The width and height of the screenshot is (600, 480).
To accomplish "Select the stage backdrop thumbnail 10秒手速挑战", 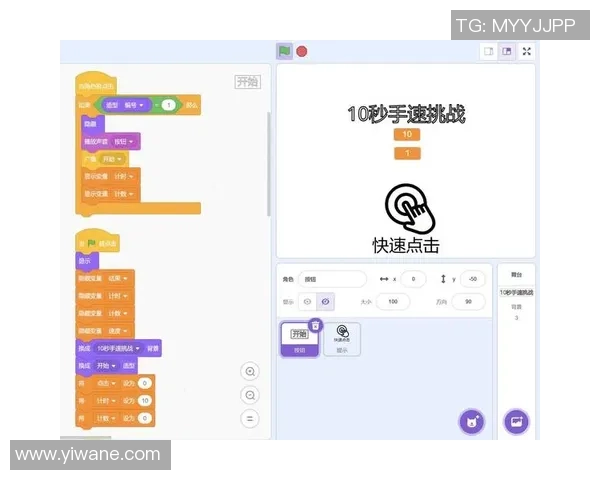I will [517, 292].
